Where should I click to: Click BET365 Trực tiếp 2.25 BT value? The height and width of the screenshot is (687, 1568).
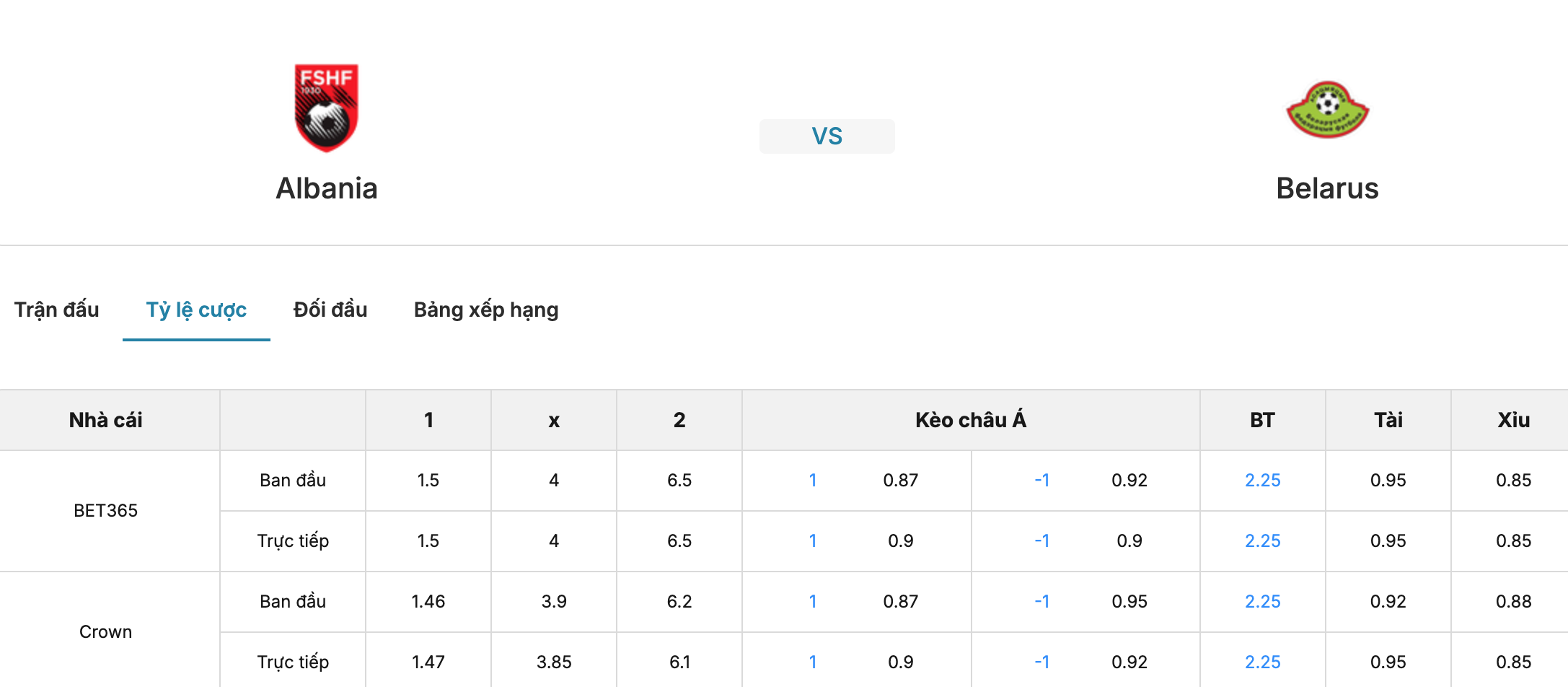1262,541
